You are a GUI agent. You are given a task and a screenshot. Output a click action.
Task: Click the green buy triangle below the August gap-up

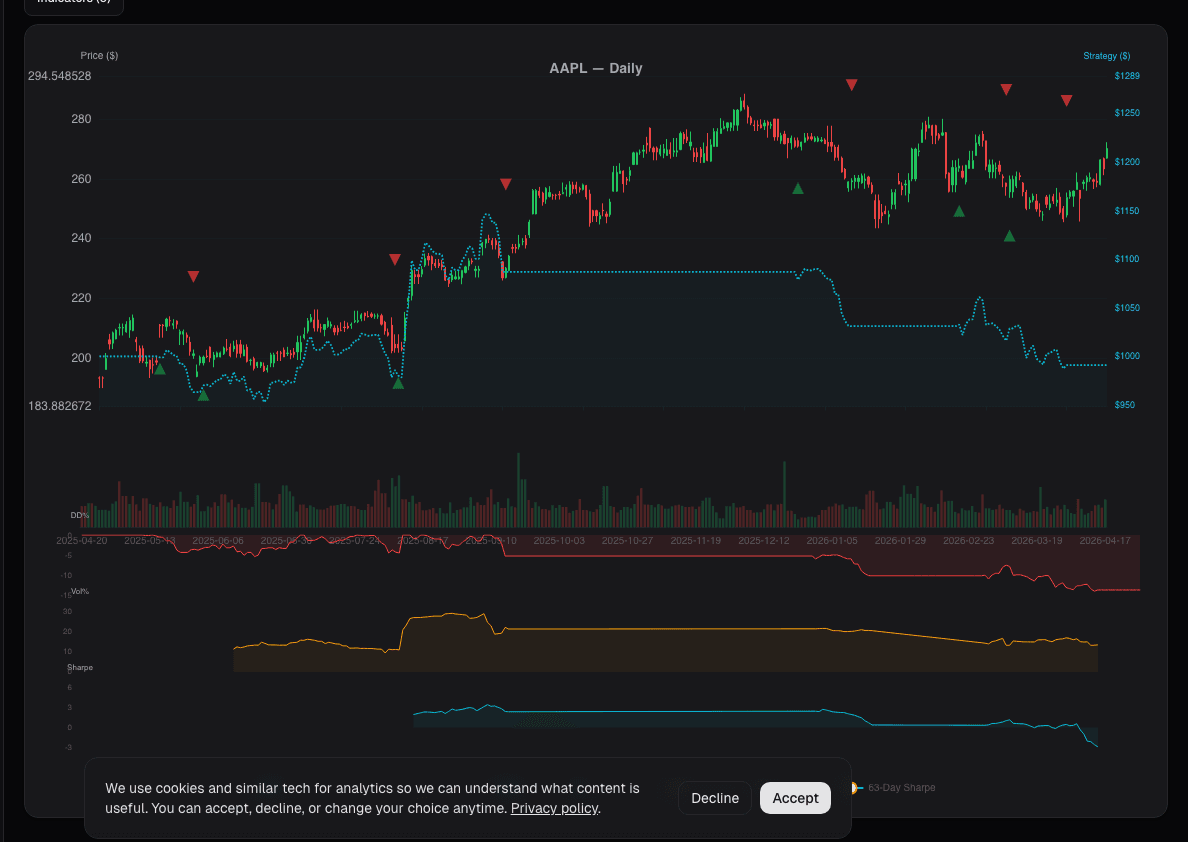coord(397,381)
